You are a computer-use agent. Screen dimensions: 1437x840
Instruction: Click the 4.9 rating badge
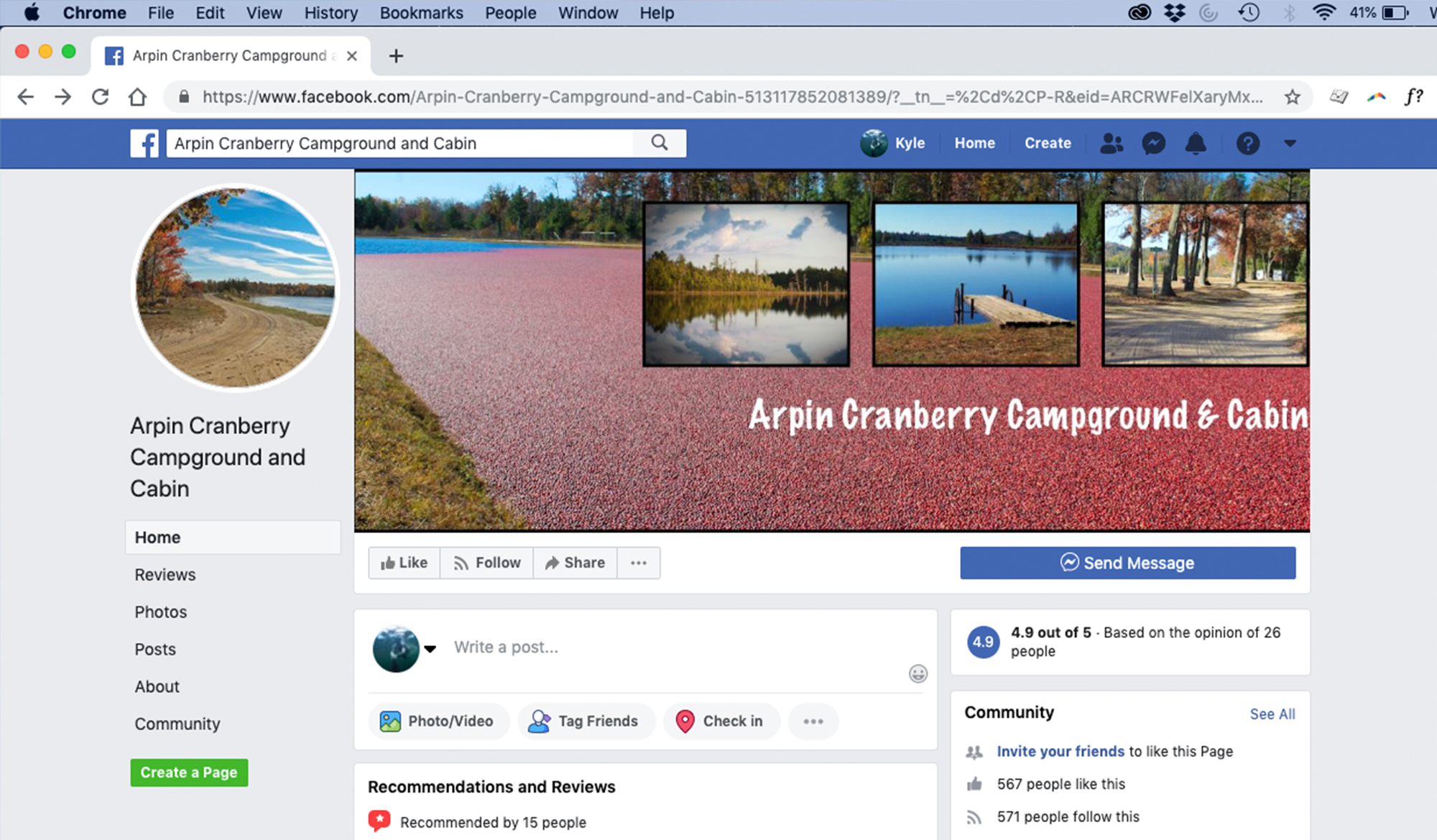pyautogui.click(x=983, y=642)
